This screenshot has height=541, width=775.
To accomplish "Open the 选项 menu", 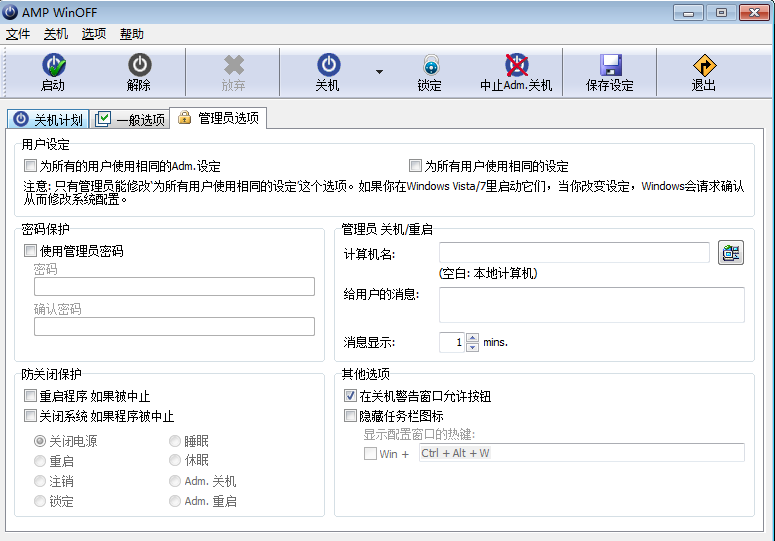I will (94, 34).
